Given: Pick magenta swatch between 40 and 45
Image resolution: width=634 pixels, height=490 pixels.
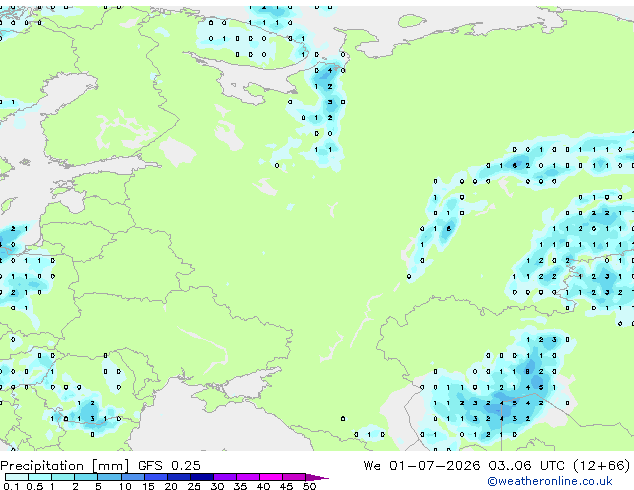Looking at the screenshot, I should point(271,477).
